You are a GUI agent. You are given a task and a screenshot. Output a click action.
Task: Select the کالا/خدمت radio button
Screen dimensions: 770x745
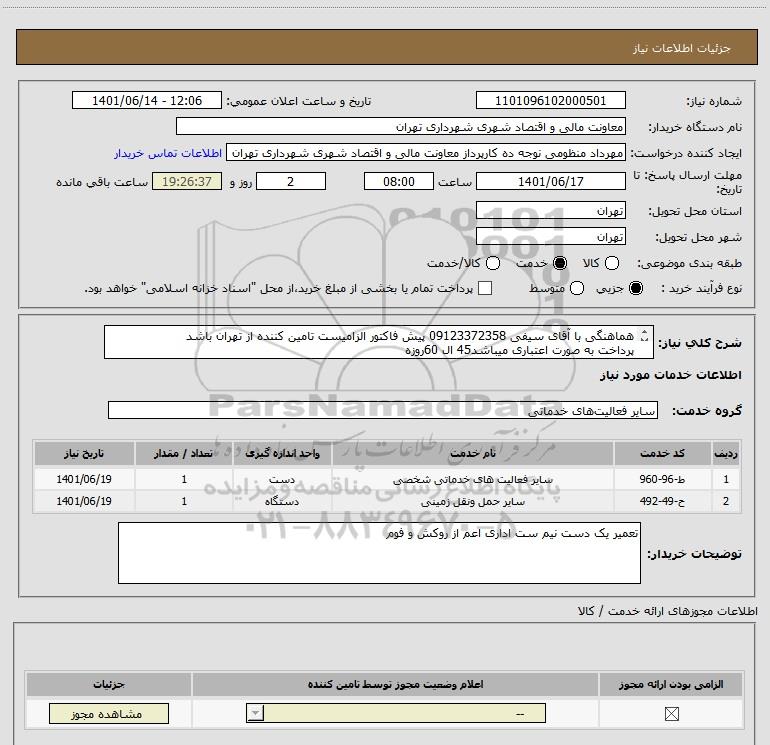(493, 263)
